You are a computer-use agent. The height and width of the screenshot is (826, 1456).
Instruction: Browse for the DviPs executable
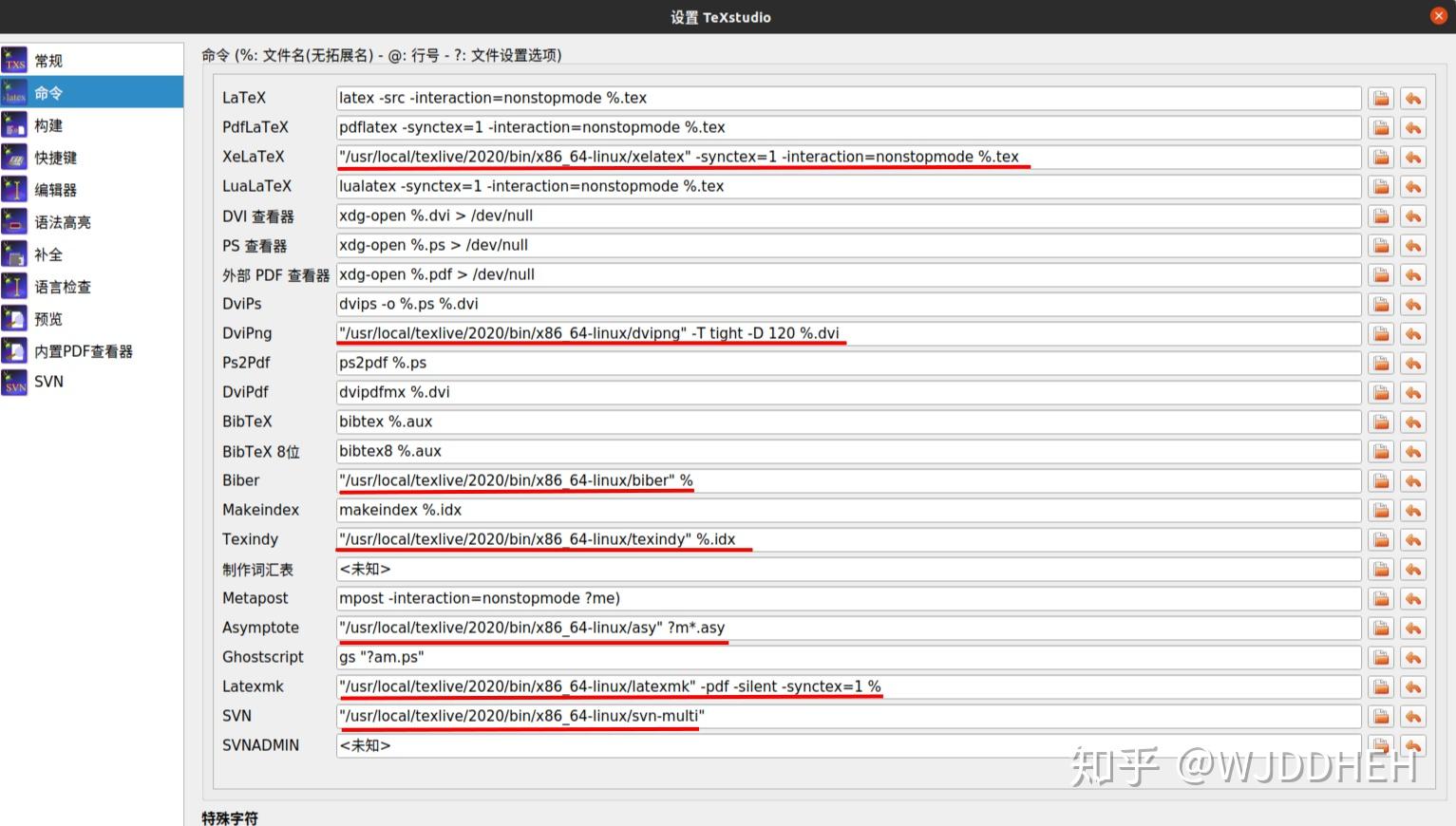[x=1381, y=305]
